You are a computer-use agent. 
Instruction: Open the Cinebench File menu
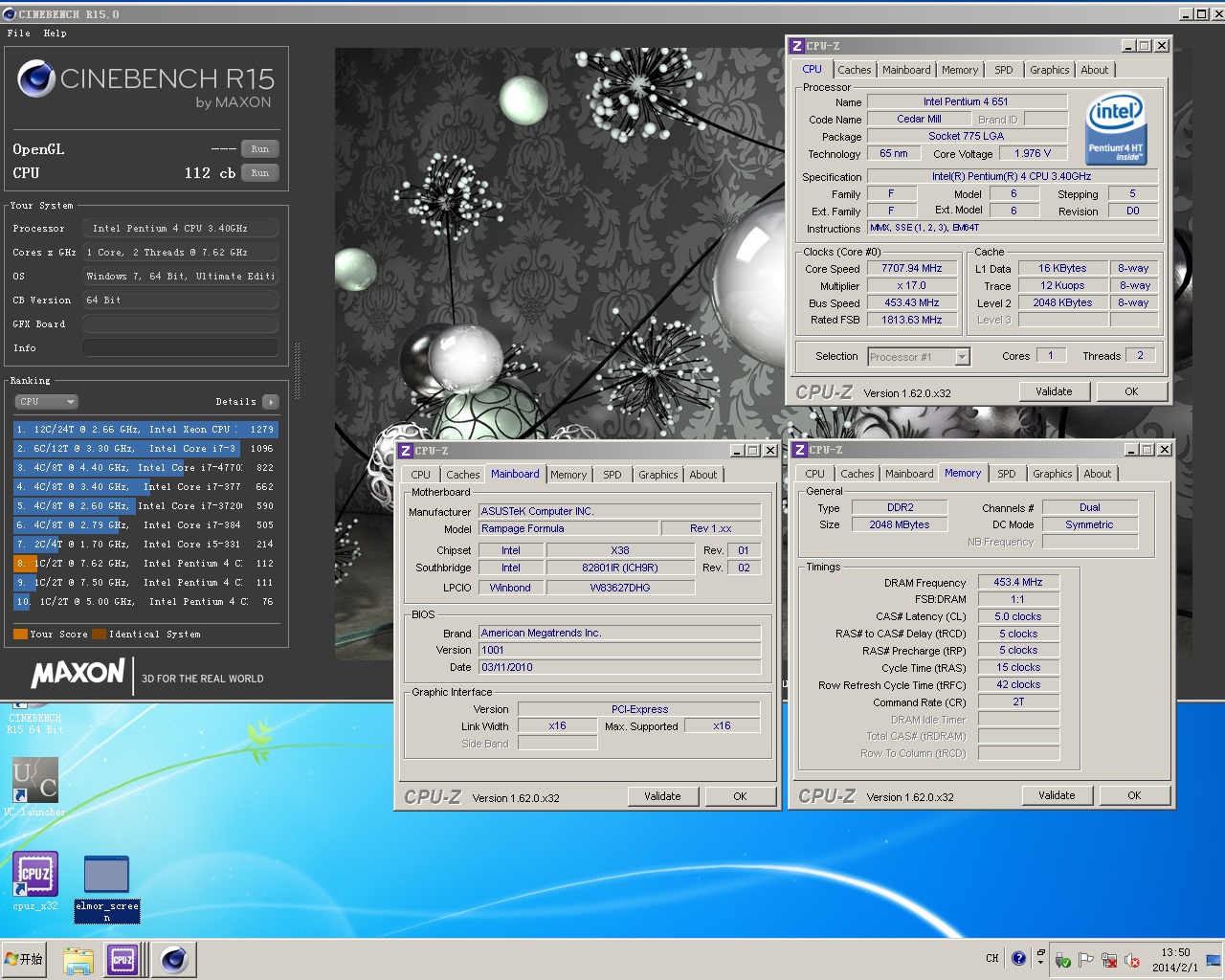coord(19,33)
